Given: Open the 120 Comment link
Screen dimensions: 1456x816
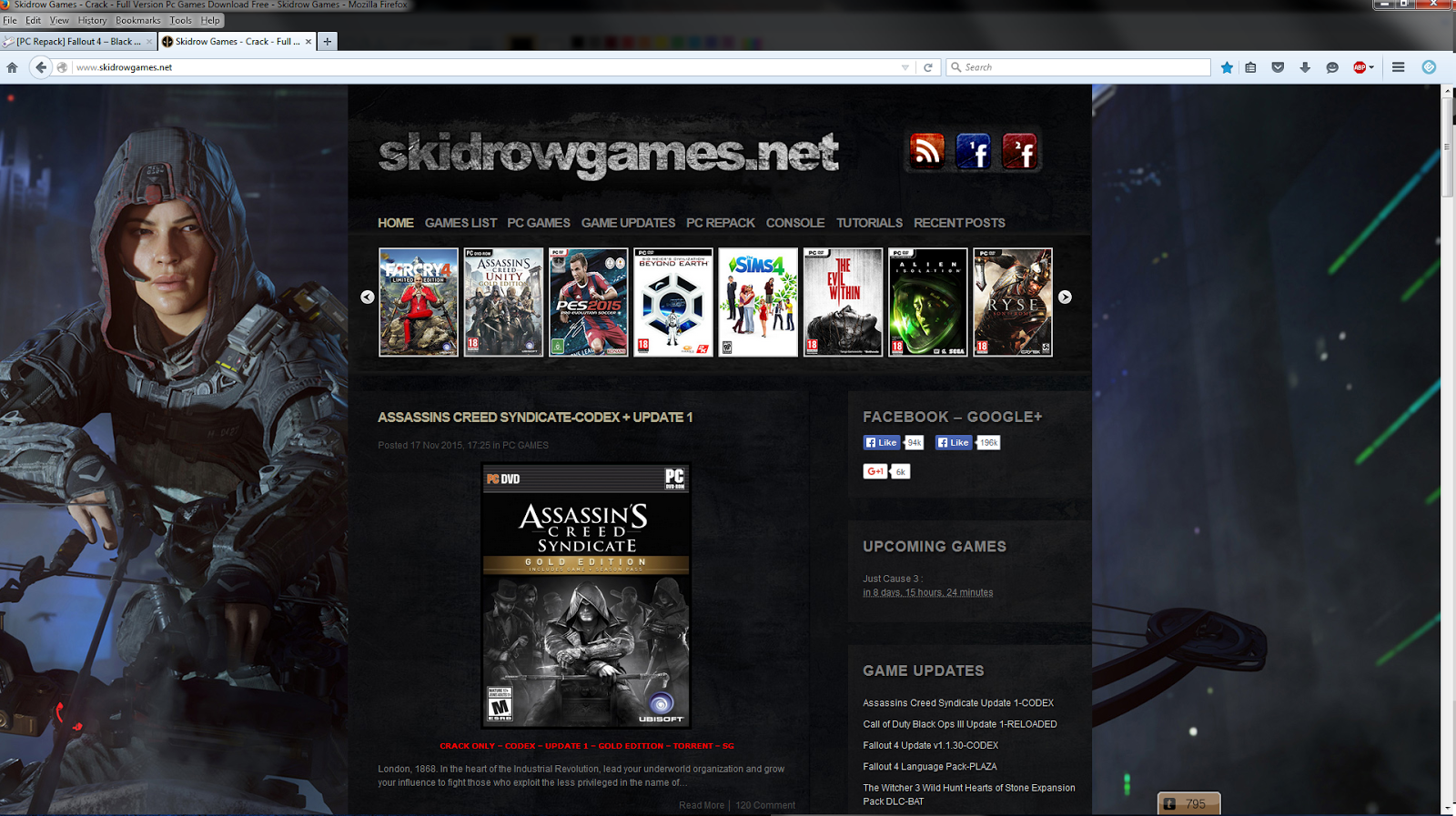Looking at the screenshot, I should [x=765, y=805].
